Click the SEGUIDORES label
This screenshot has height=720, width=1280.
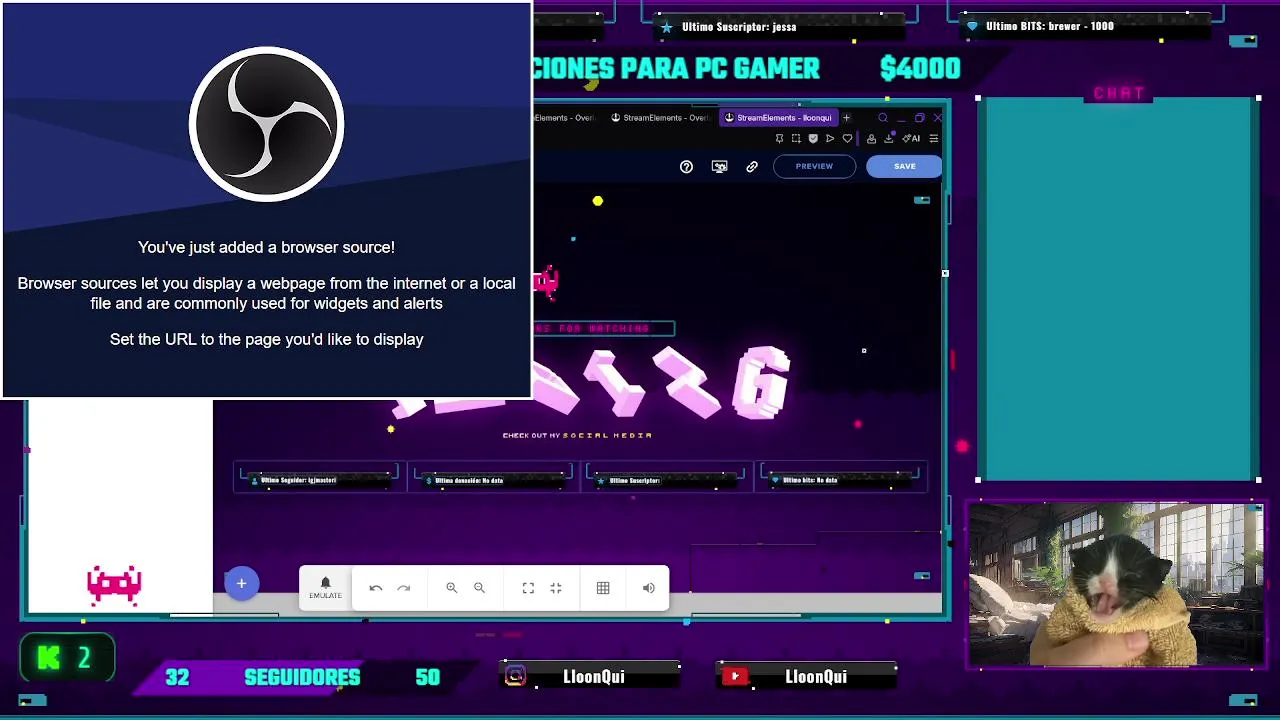302,678
